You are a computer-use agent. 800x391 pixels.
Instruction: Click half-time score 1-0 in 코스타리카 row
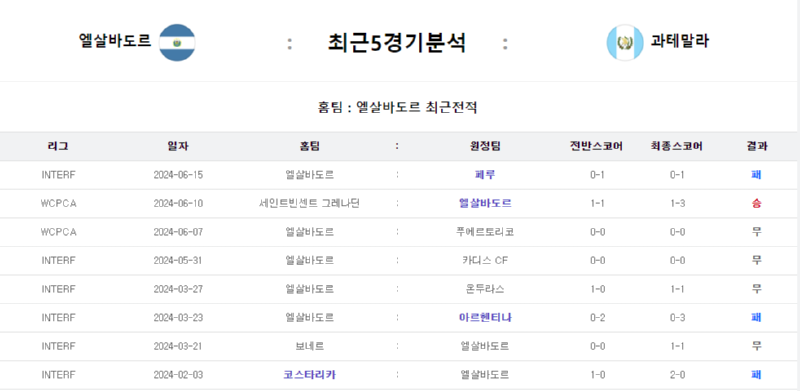click(x=597, y=375)
